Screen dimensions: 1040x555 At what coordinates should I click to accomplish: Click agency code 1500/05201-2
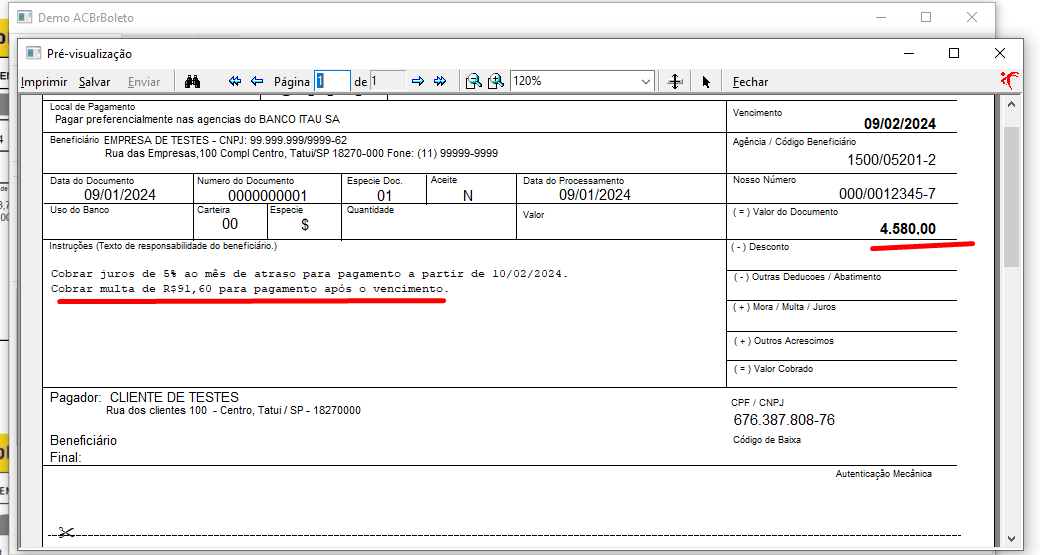click(x=891, y=160)
